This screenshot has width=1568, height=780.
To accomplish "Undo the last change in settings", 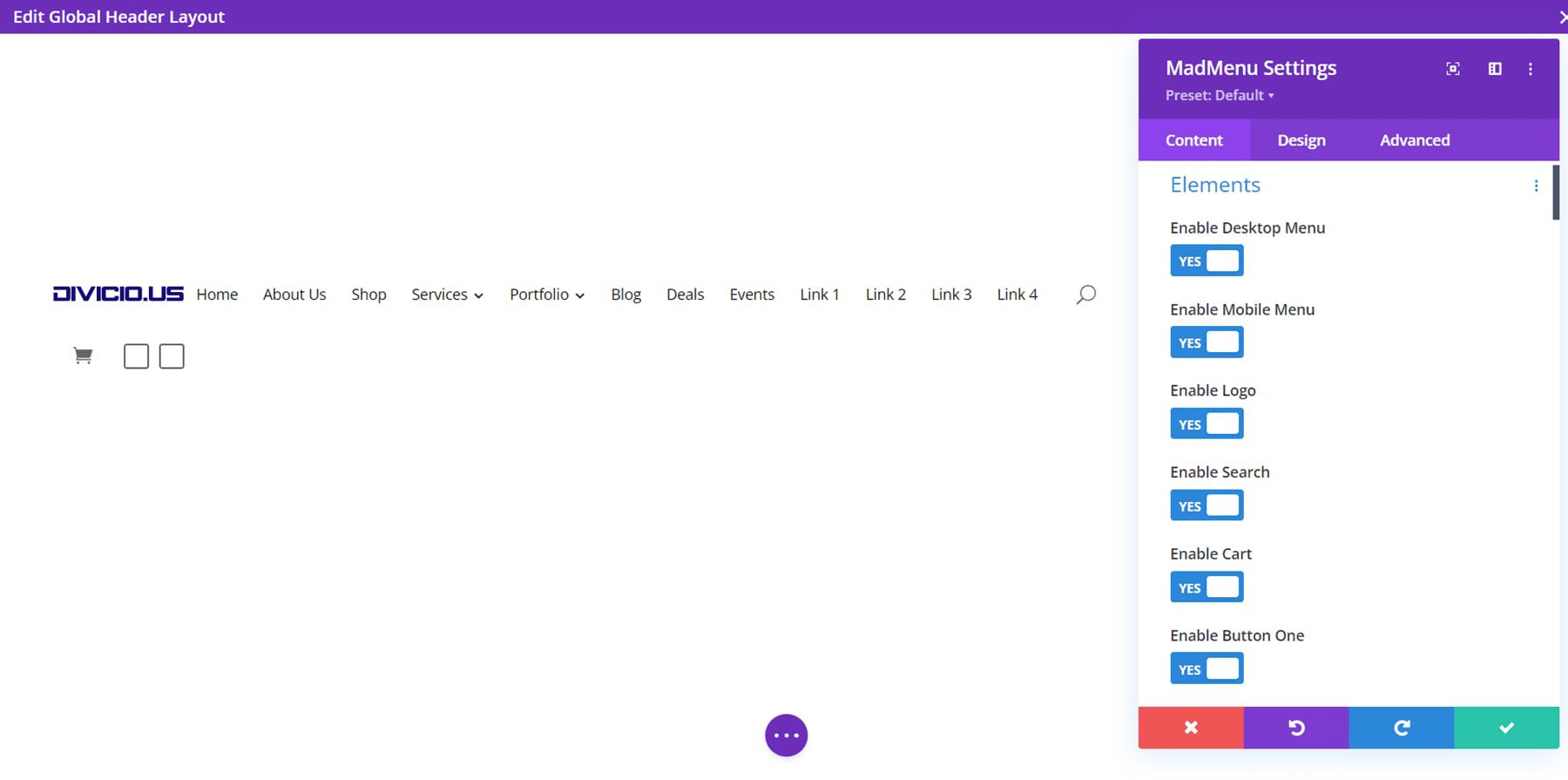I will (1296, 728).
